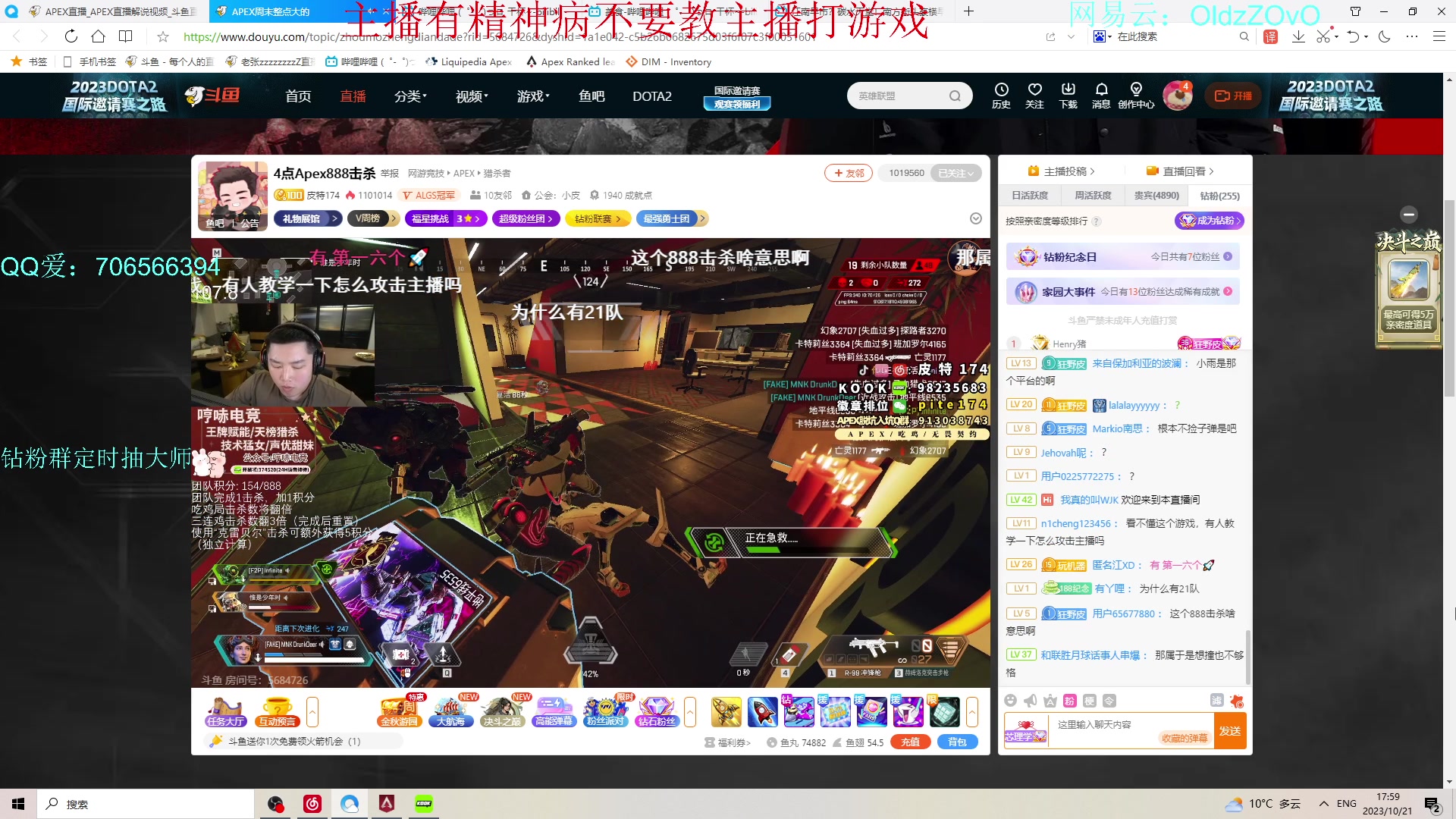This screenshot has width=1456, height=819.
Task: Switch to the 周活跃度 tab
Action: click(x=1093, y=196)
